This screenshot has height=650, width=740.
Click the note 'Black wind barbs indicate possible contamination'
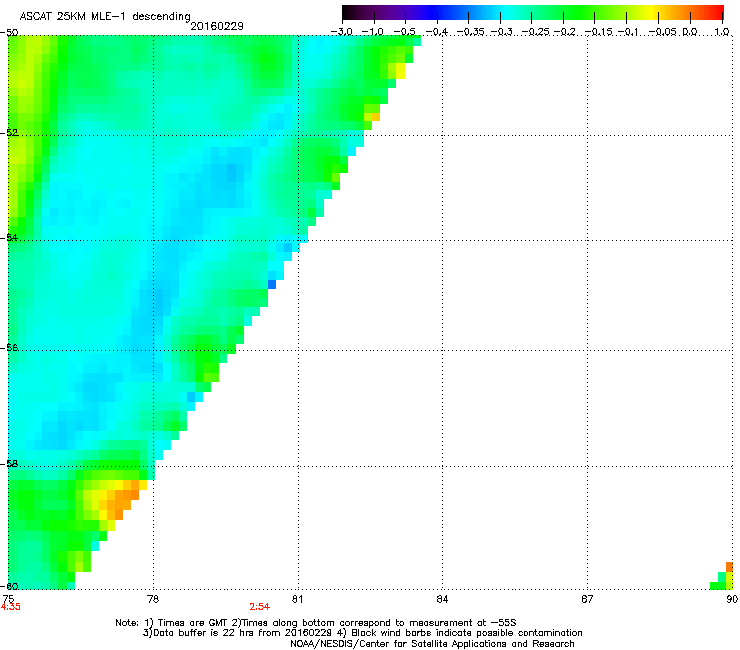467,633
